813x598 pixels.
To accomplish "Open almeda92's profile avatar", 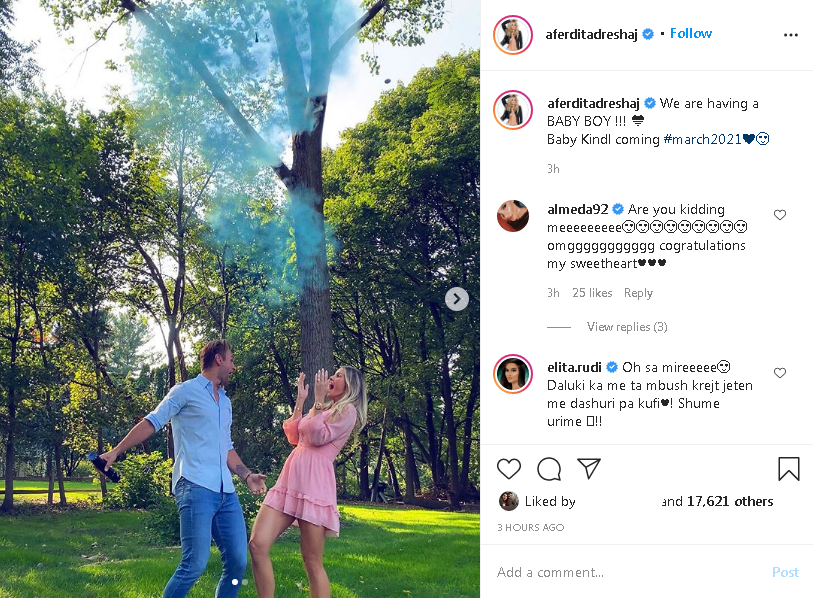I will [x=513, y=216].
